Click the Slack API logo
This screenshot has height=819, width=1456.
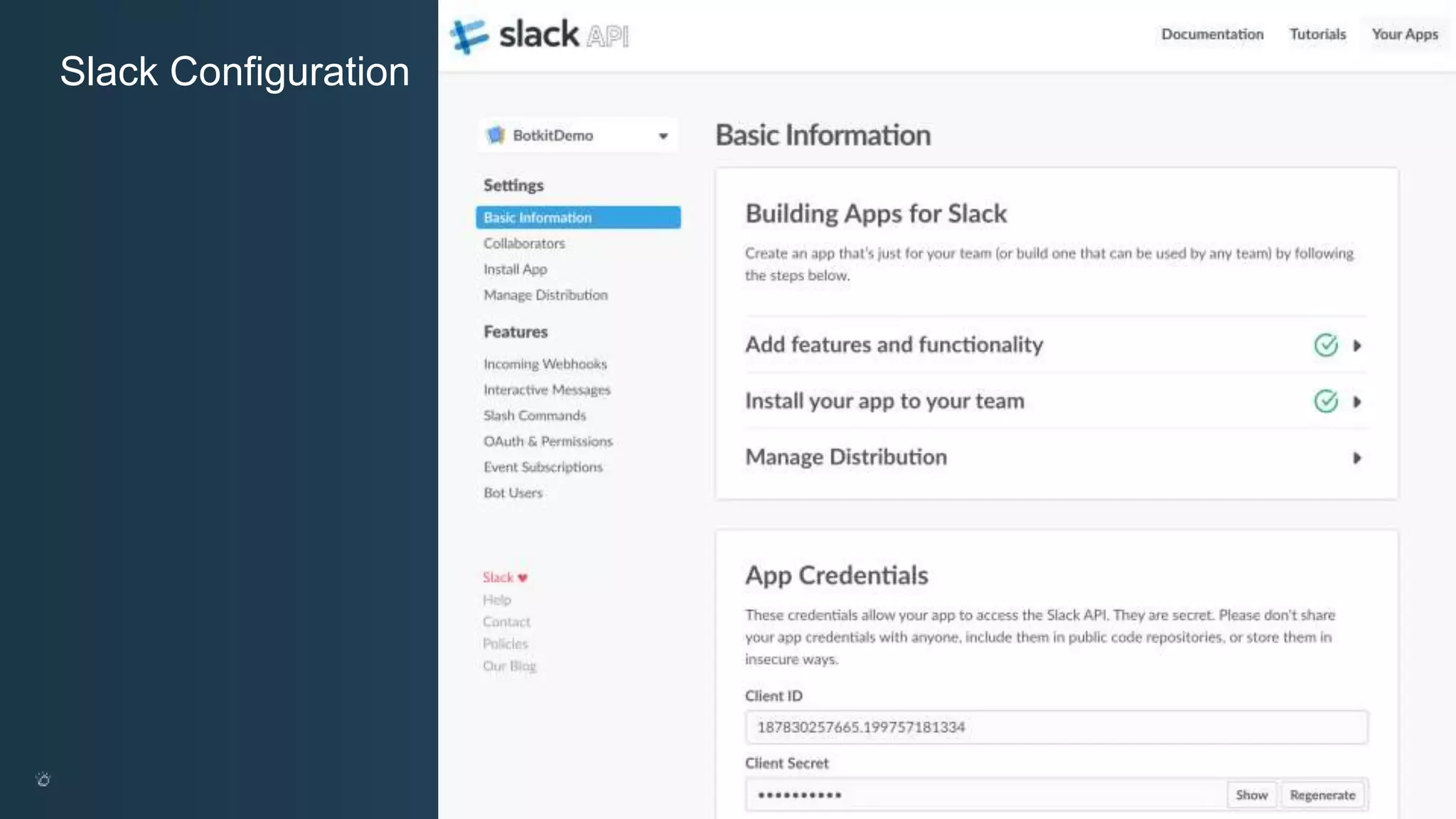(540, 35)
